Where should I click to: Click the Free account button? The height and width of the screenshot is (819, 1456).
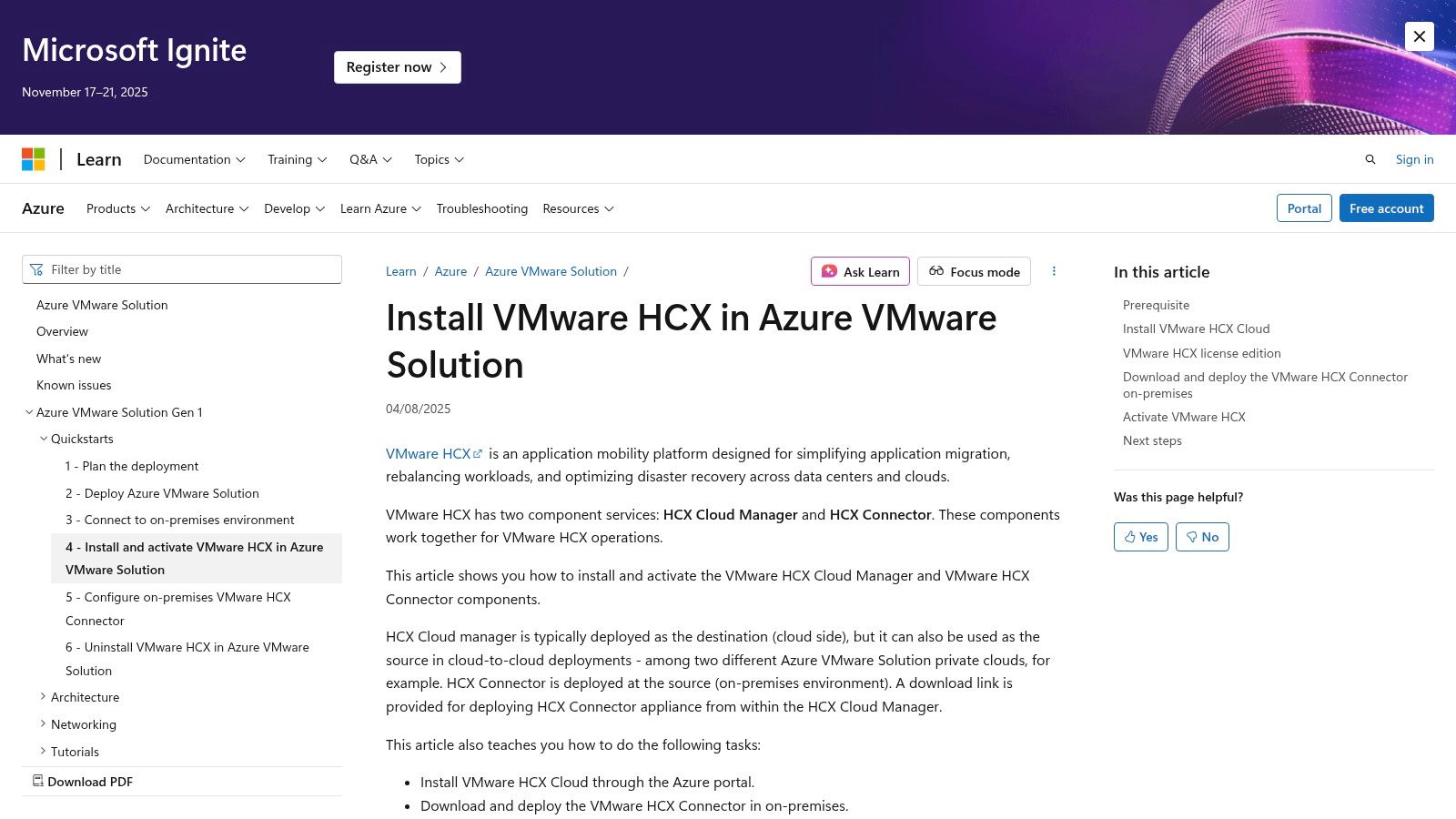pos(1386,208)
